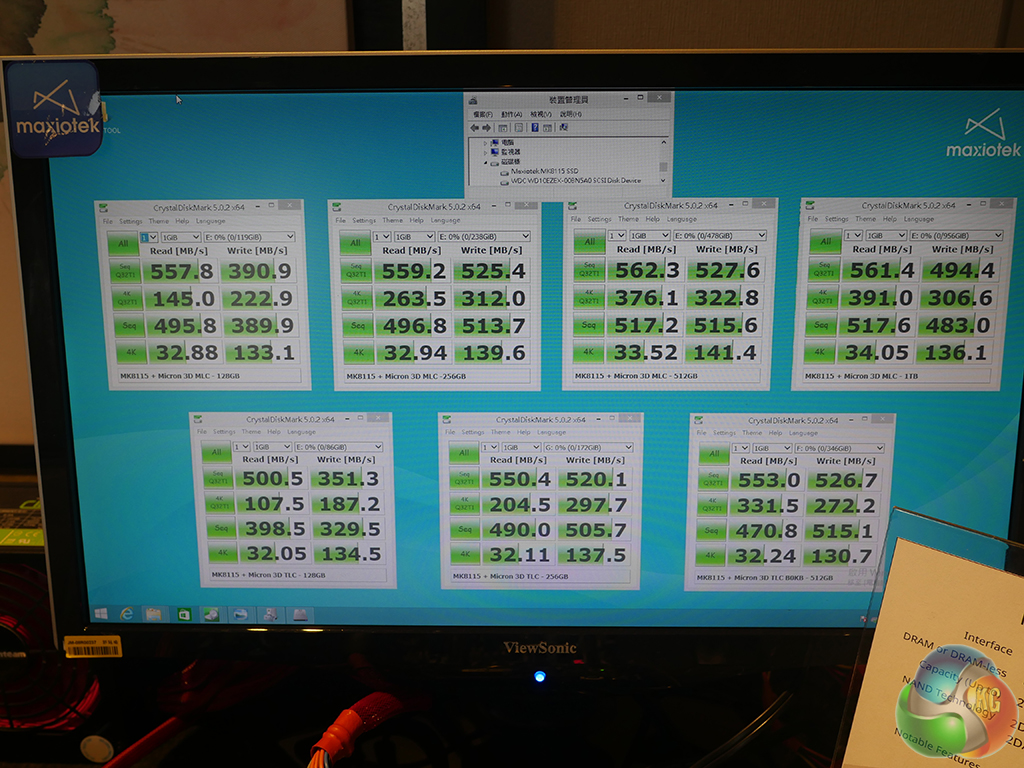The width and height of the screenshot is (1024, 768).
Task: Run Seq Q32T1 test in MLC 256GB window
Action: pos(356,270)
